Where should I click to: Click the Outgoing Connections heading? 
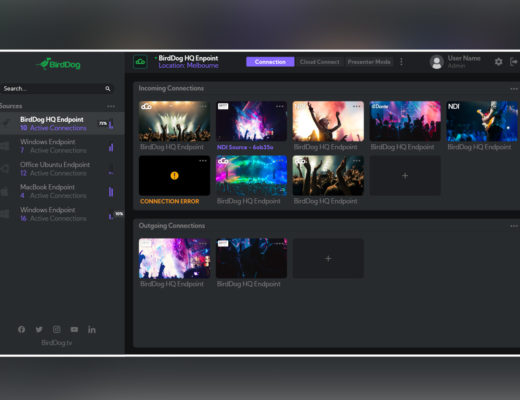172,226
